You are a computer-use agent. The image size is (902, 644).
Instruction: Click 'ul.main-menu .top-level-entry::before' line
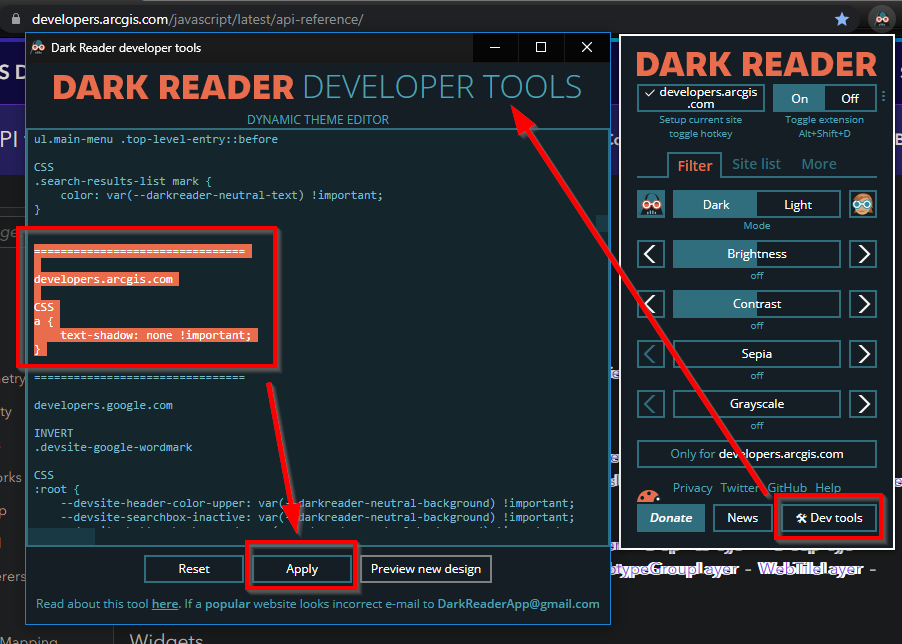(x=155, y=139)
